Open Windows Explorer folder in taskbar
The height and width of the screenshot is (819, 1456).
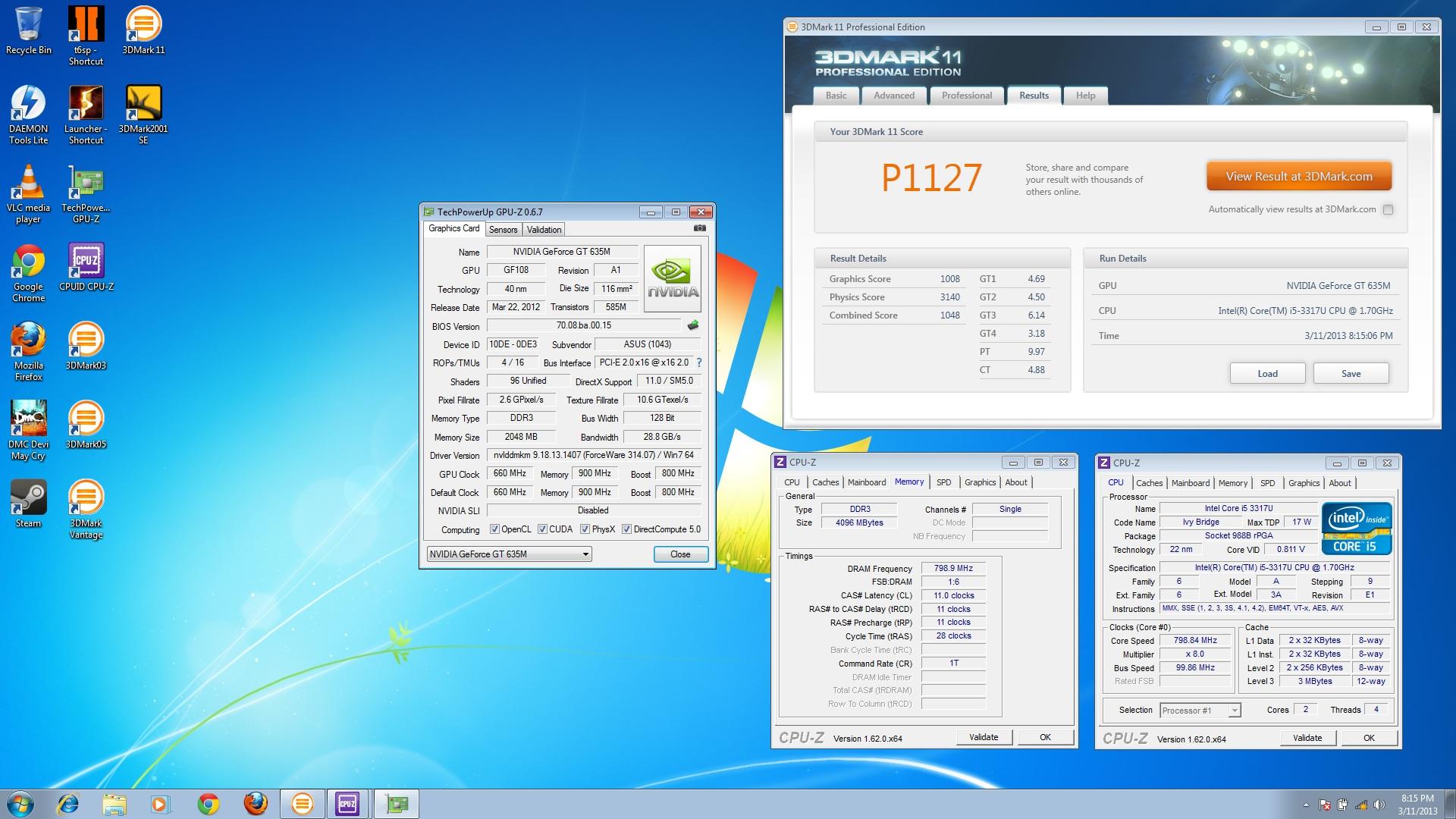point(115,804)
